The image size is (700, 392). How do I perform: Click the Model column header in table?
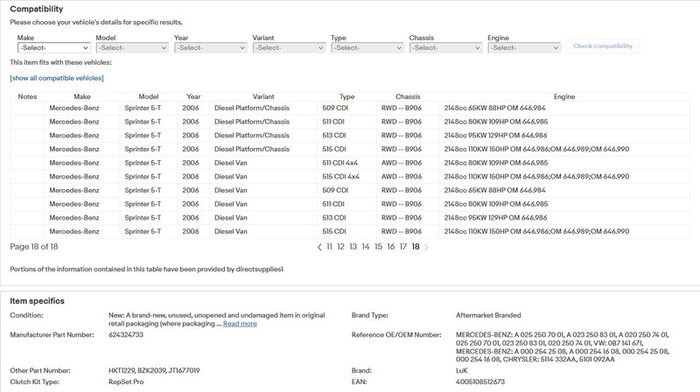click(x=149, y=96)
